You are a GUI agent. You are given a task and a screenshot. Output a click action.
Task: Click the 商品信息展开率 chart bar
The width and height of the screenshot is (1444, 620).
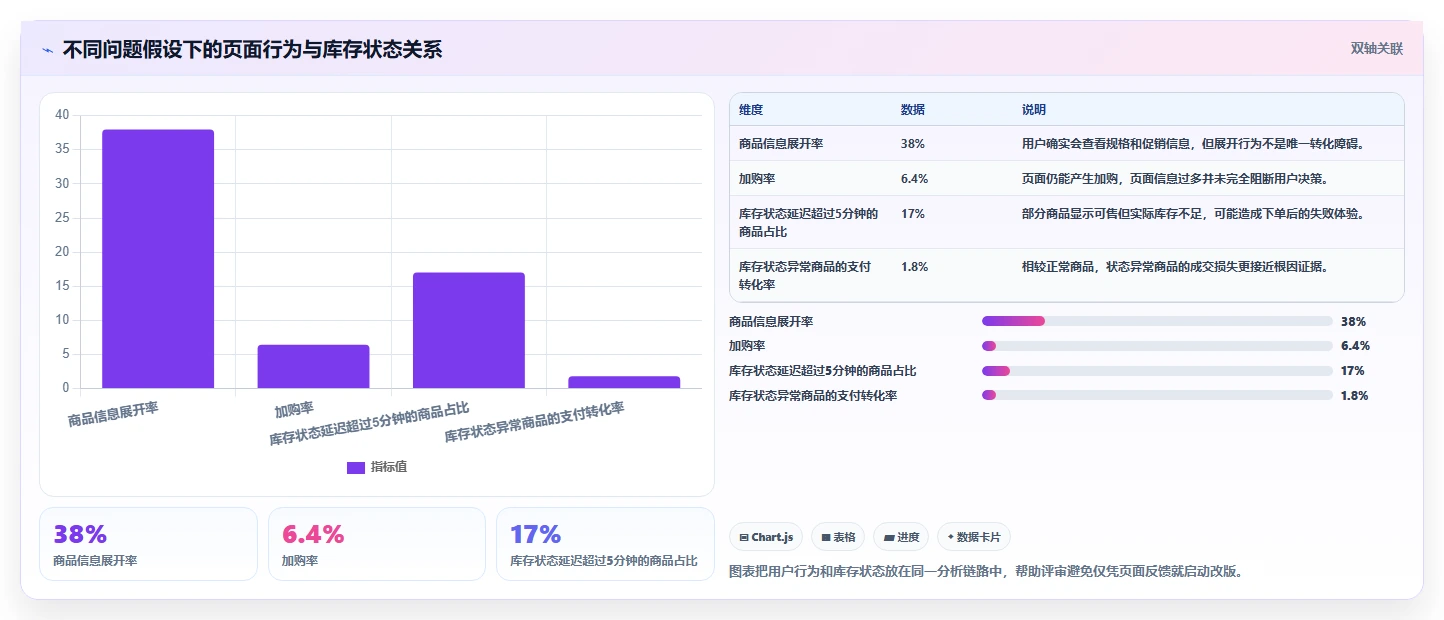click(x=158, y=259)
